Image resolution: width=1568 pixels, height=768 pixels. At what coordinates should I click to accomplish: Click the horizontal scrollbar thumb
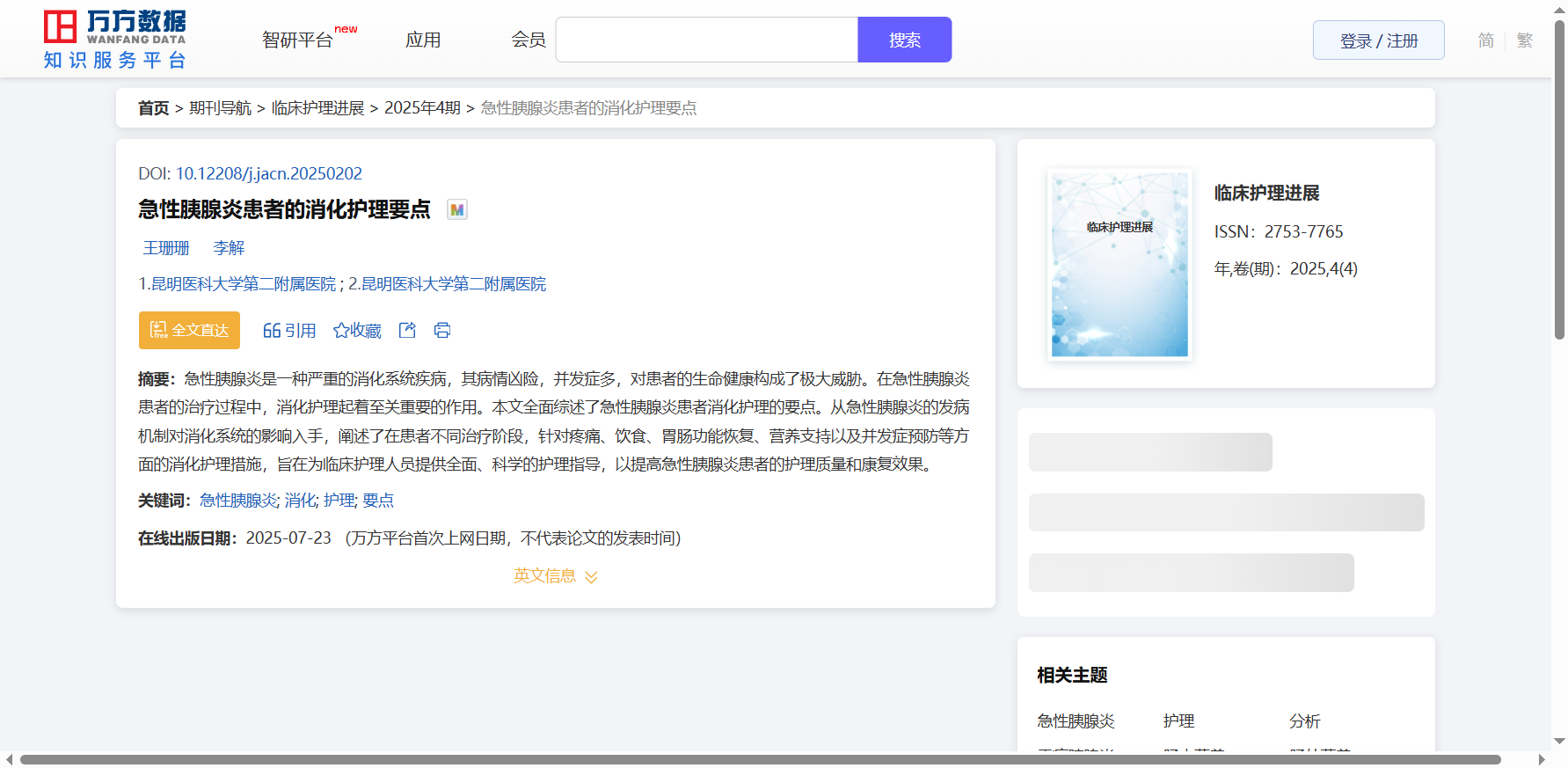pyautogui.click(x=760, y=759)
